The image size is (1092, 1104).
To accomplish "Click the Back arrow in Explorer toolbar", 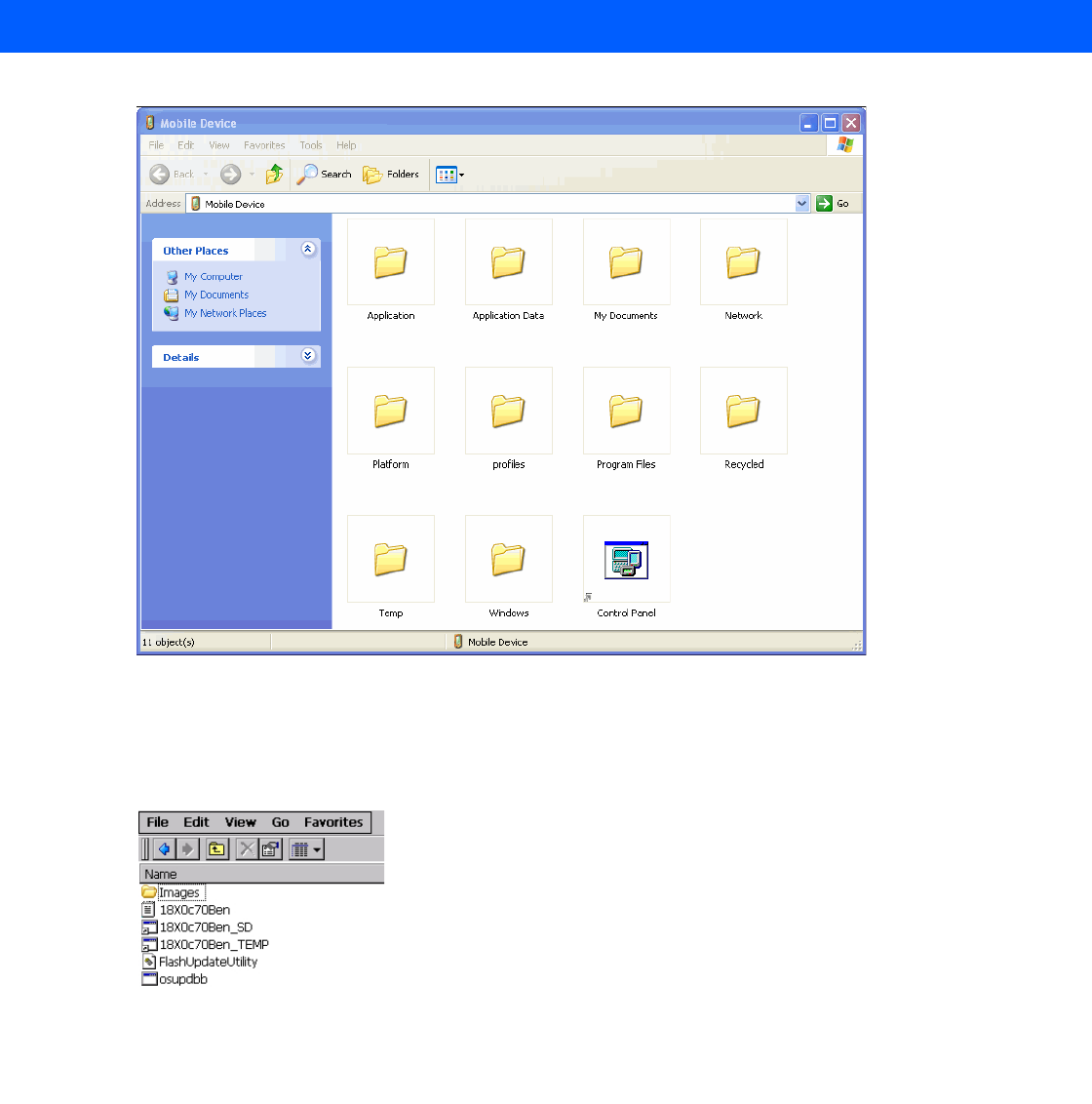I will [x=171, y=174].
